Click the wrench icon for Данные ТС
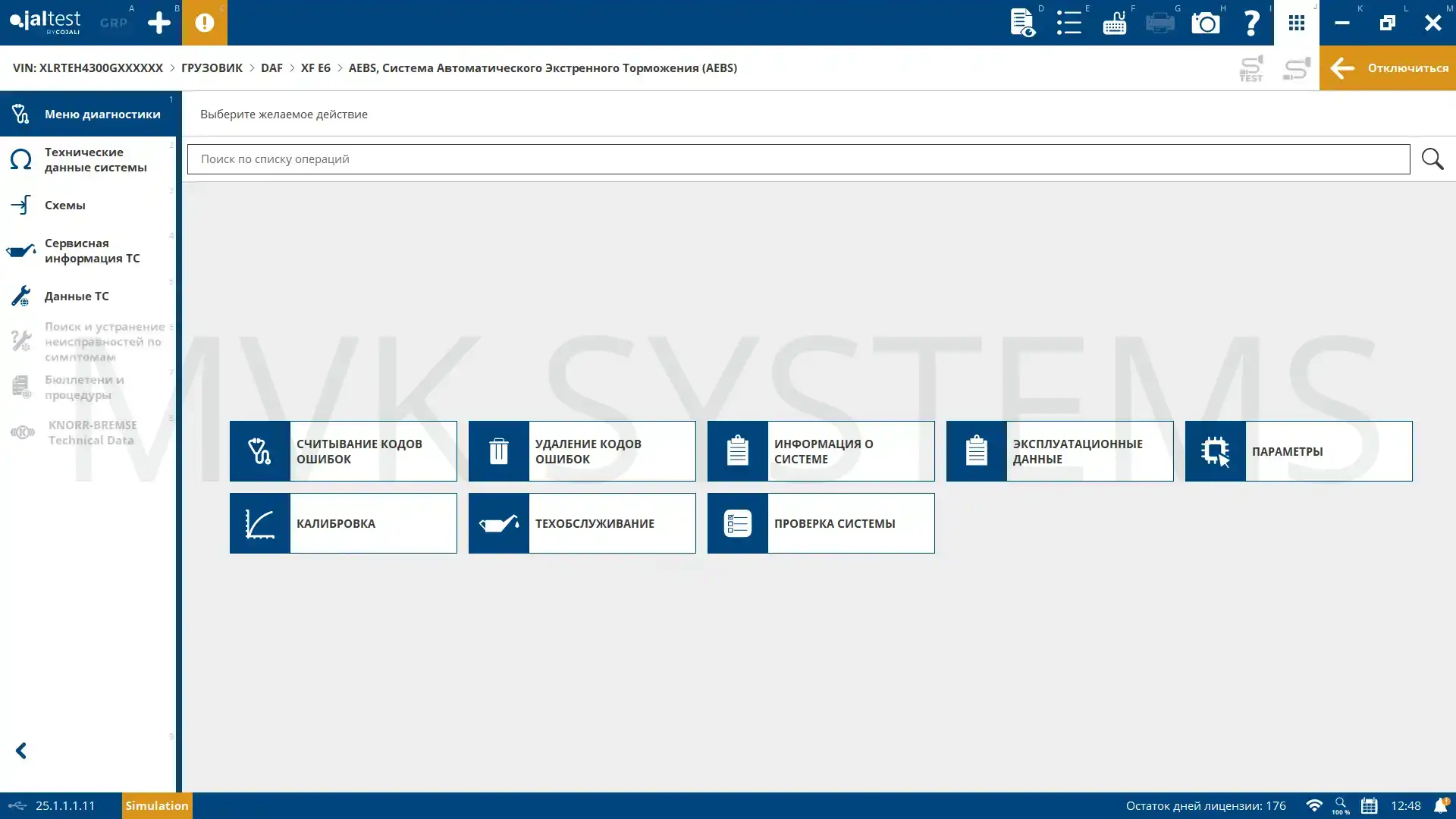1456x819 pixels. 20,296
